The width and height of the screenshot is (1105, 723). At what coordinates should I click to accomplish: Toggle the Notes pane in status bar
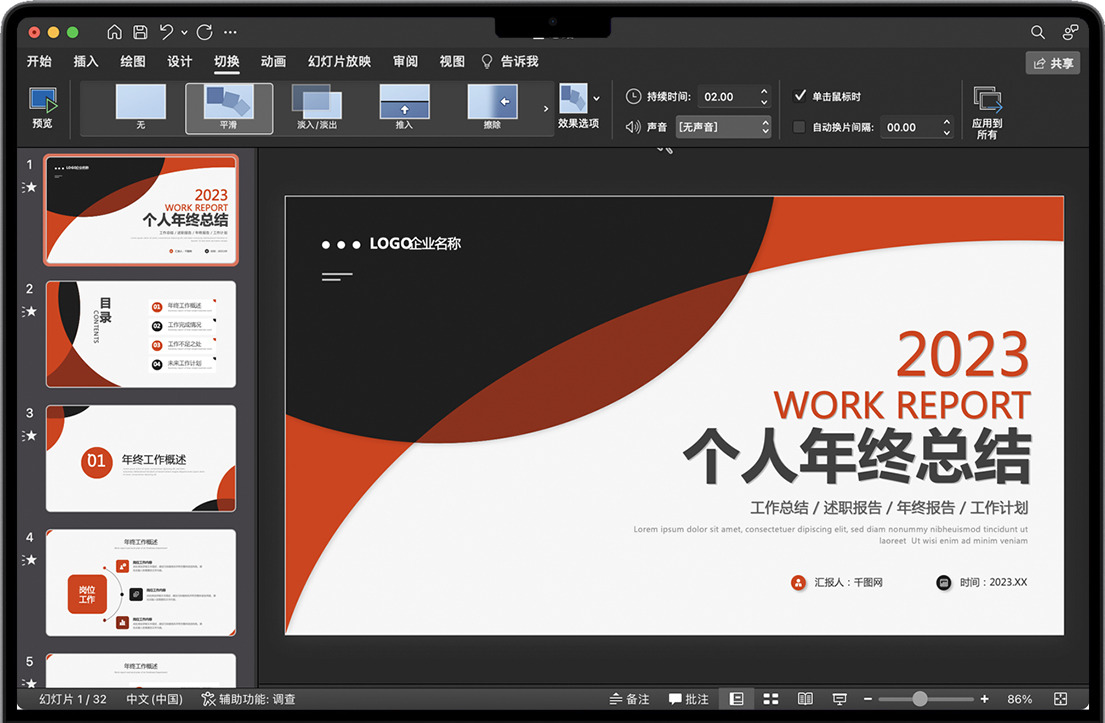630,699
